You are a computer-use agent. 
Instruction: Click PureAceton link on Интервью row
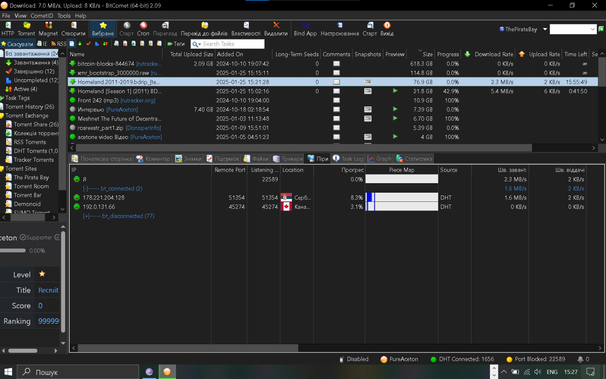pyautogui.click(x=122, y=110)
